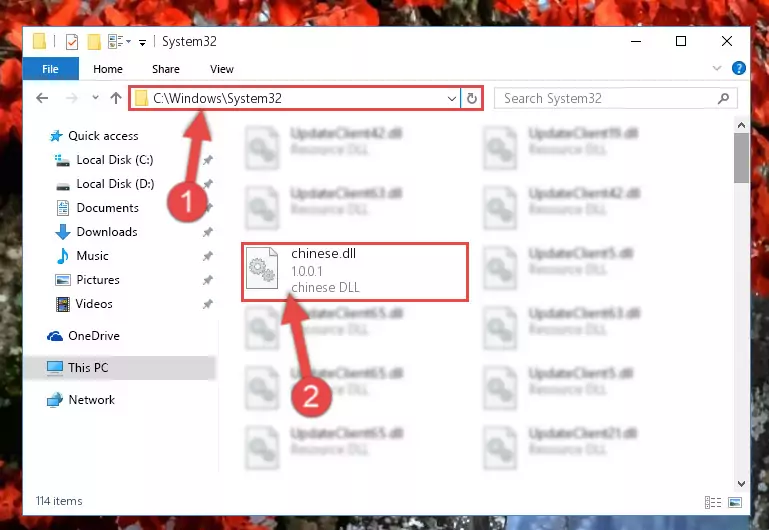Click the pin icon beside Videos
This screenshot has height=530, width=769.
(x=208, y=304)
